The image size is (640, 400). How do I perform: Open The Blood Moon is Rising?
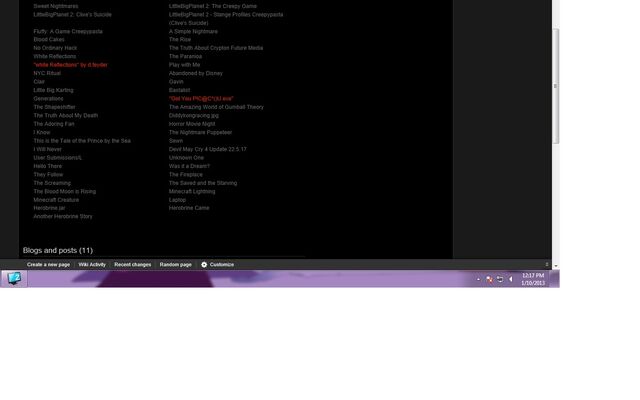[x=64, y=191]
